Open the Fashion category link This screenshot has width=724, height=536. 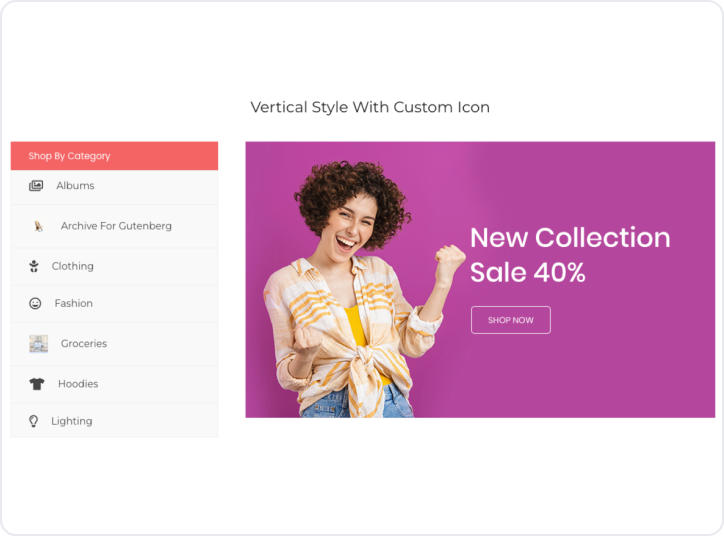click(x=74, y=303)
